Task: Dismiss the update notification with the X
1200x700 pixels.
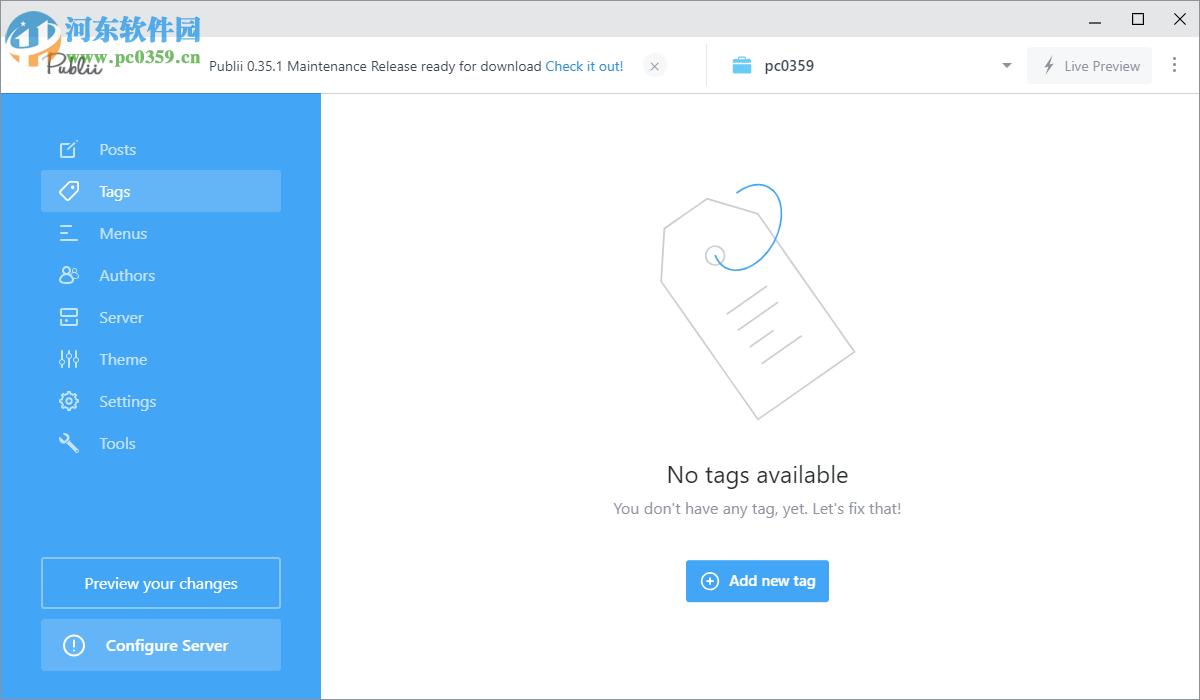Action: coord(654,66)
